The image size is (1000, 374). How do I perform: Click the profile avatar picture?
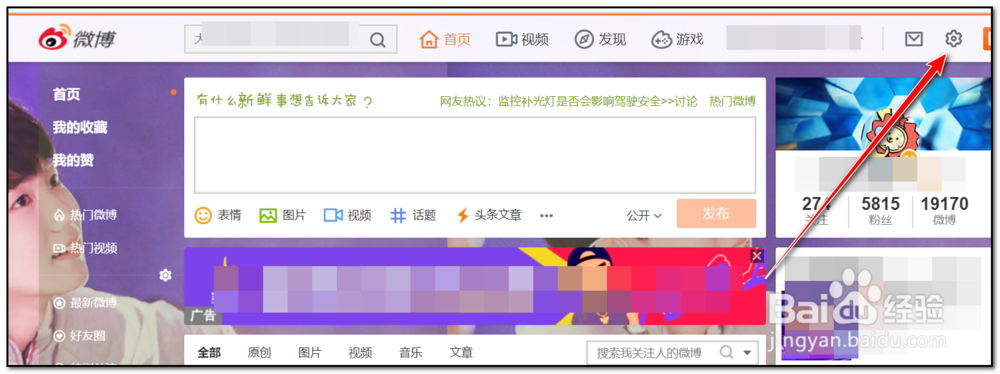point(893,135)
